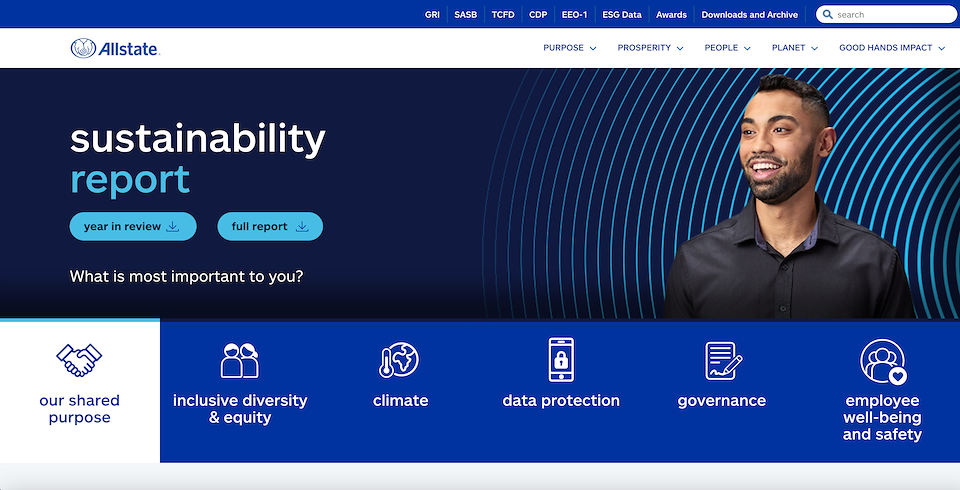Image resolution: width=960 pixels, height=490 pixels.
Task: Open the ESG Data link
Action: click(x=621, y=15)
